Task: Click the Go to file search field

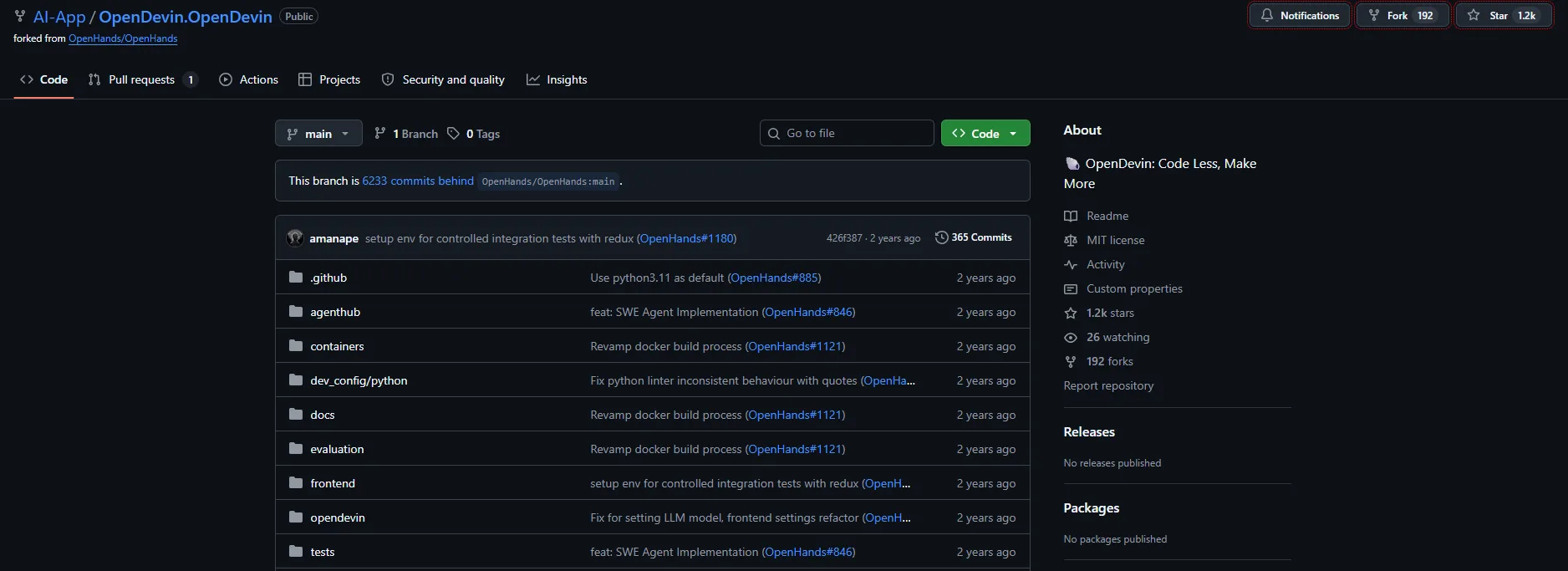Action: (x=847, y=133)
